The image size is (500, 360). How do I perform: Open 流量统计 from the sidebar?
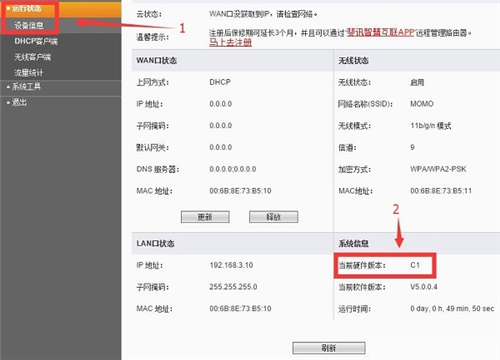click(29, 72)
